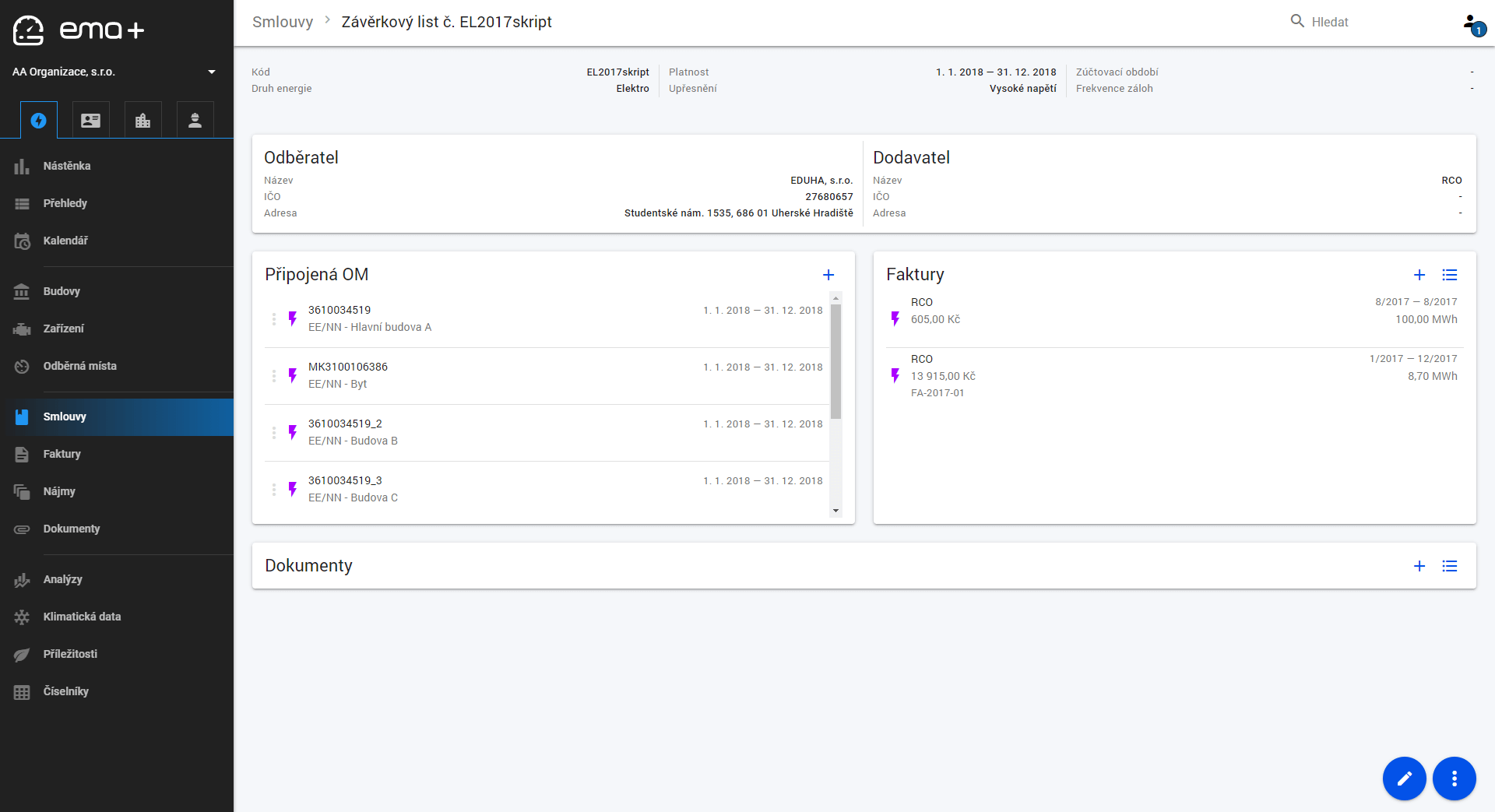
Task: Open options for MK3100106386 row
Action: [x=273, y=376]
